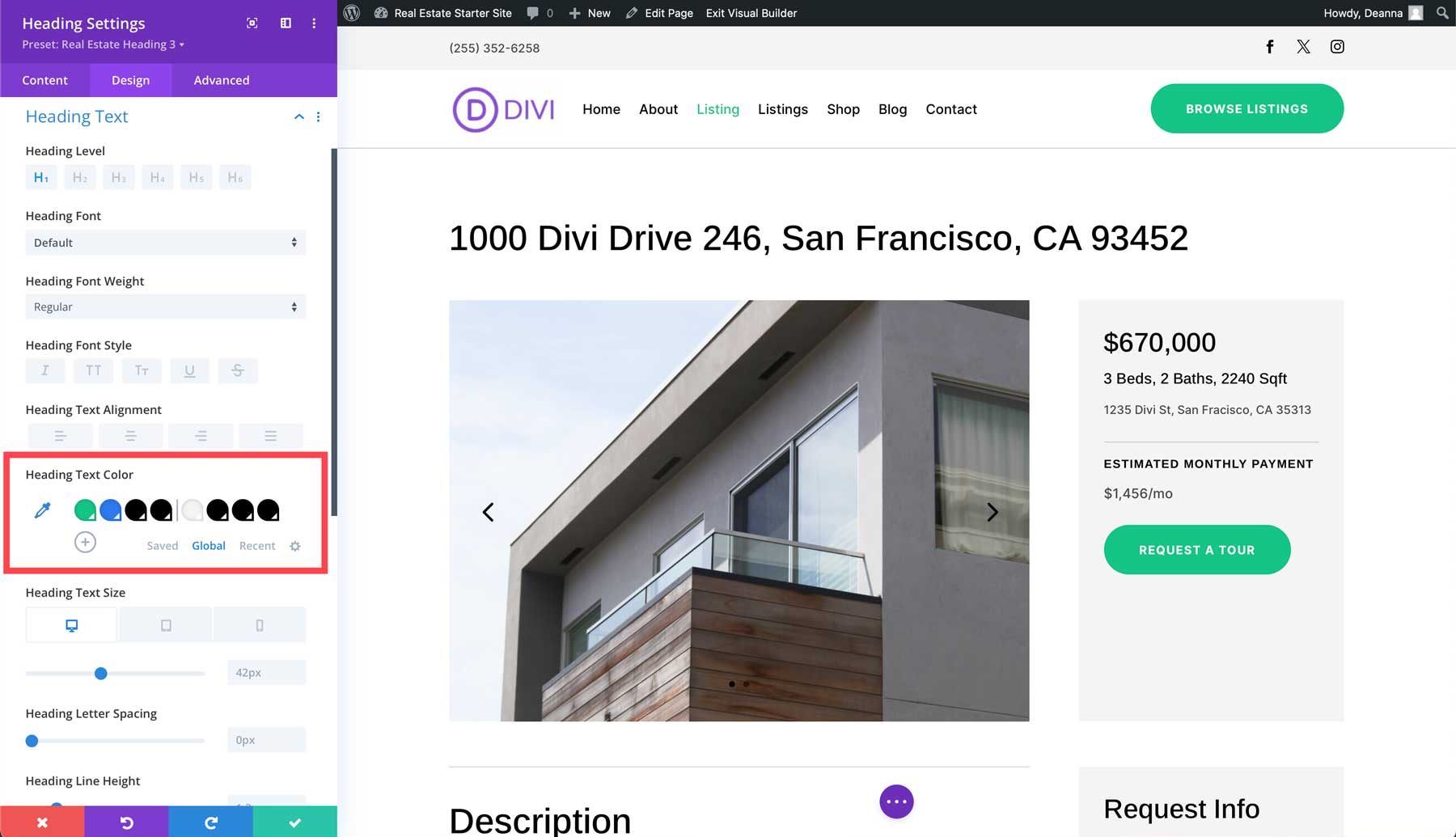Switch to the Advanced tab

pos(221,80)
